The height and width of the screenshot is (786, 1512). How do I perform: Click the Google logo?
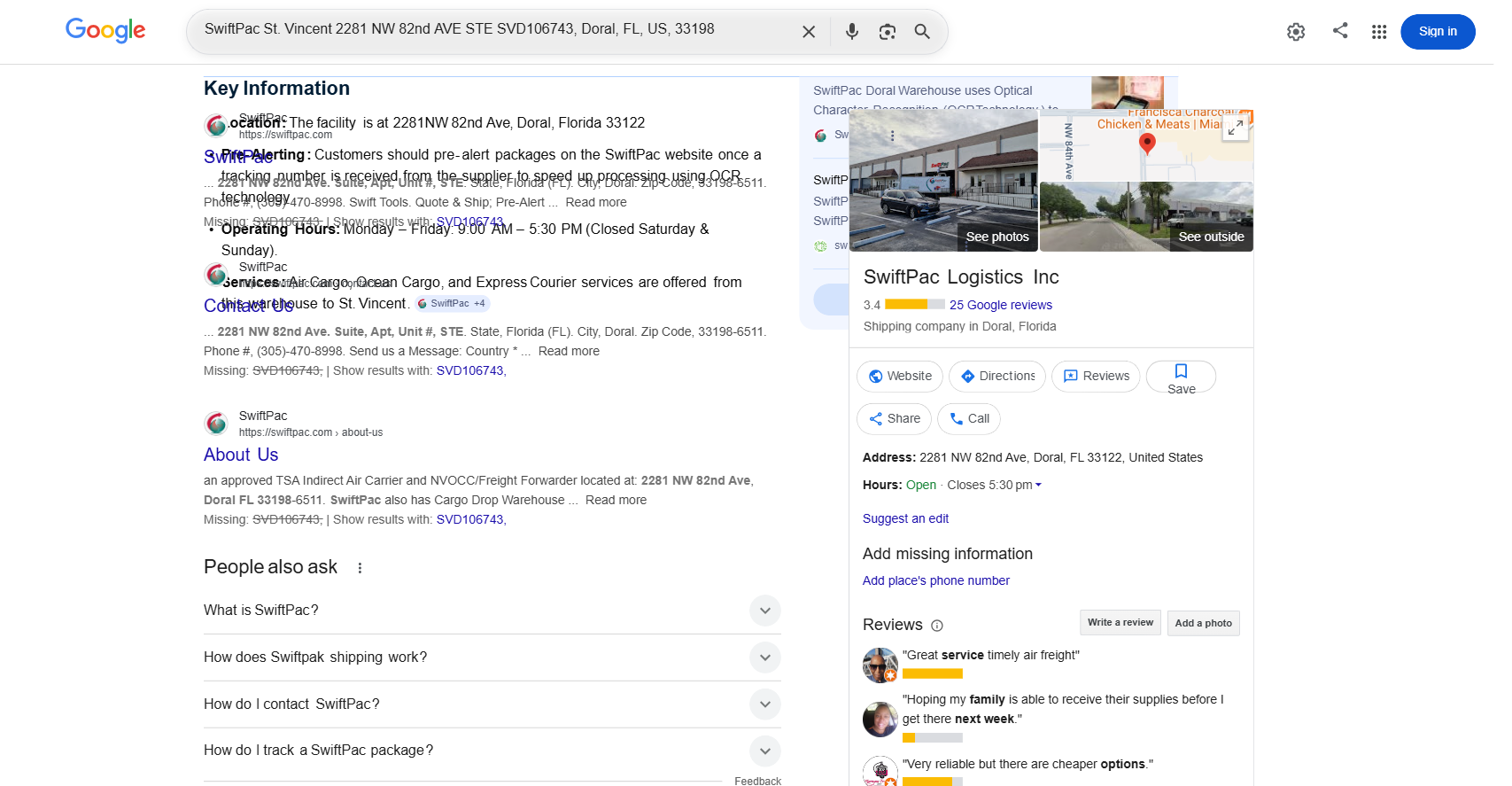click(105, 31)
